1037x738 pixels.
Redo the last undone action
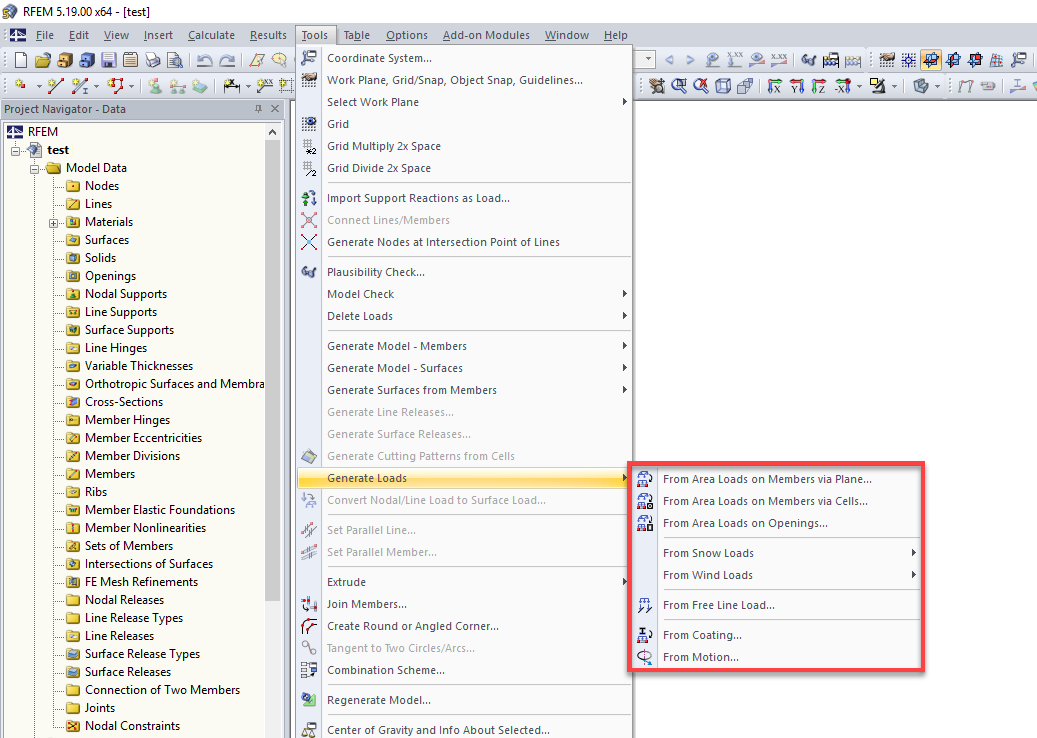pos(228,59)
